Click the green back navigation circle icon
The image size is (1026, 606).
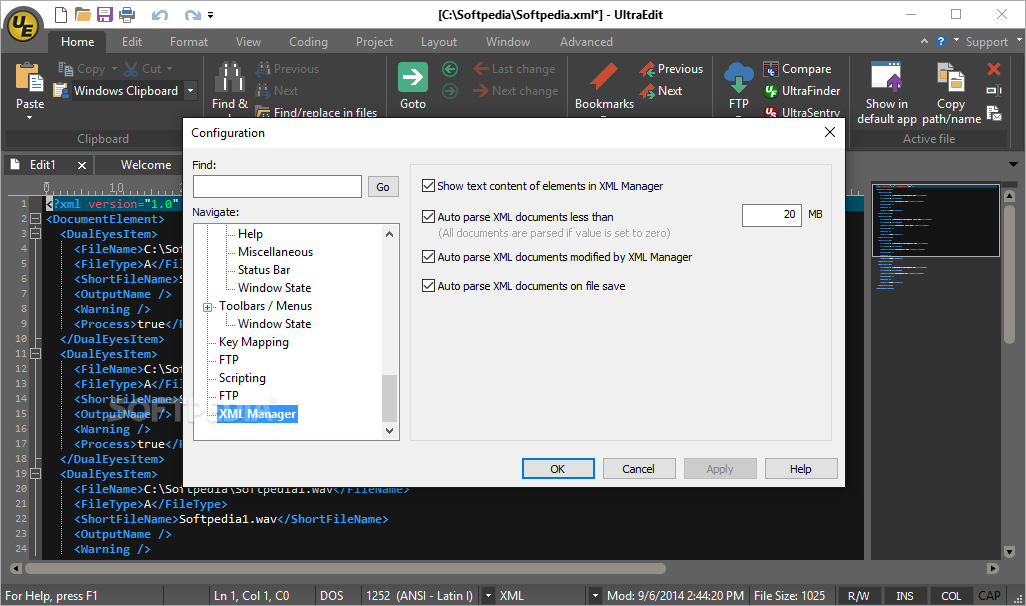(450, 69)
